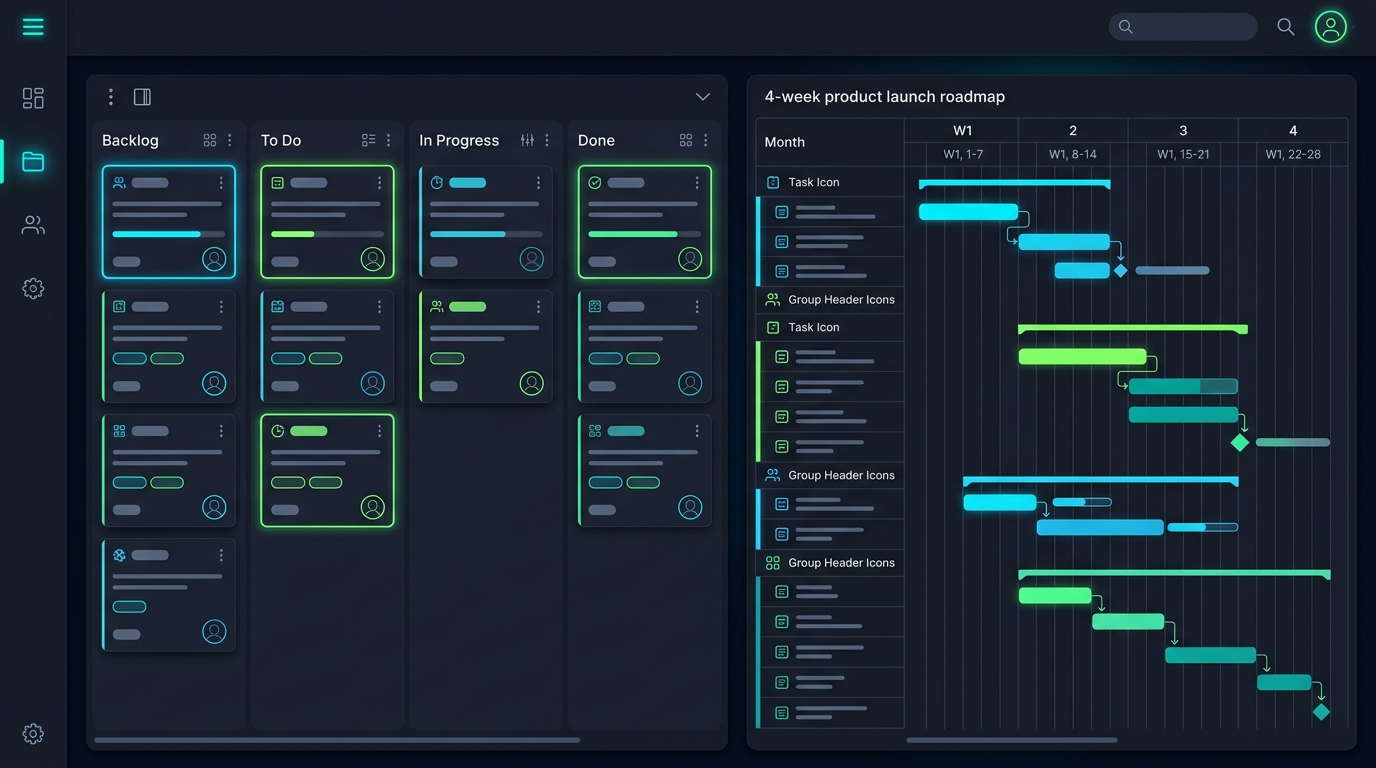Click the list view icon in To Do header
Viewport: 1376px width, 768px height.
tap(369, 140)
